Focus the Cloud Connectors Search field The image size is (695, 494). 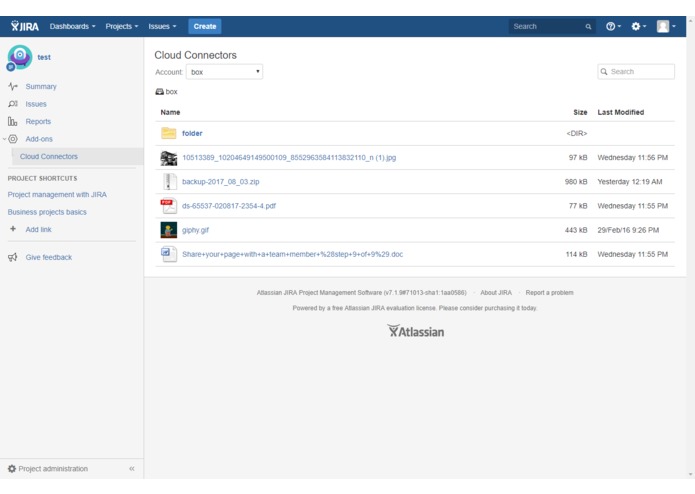636,72
